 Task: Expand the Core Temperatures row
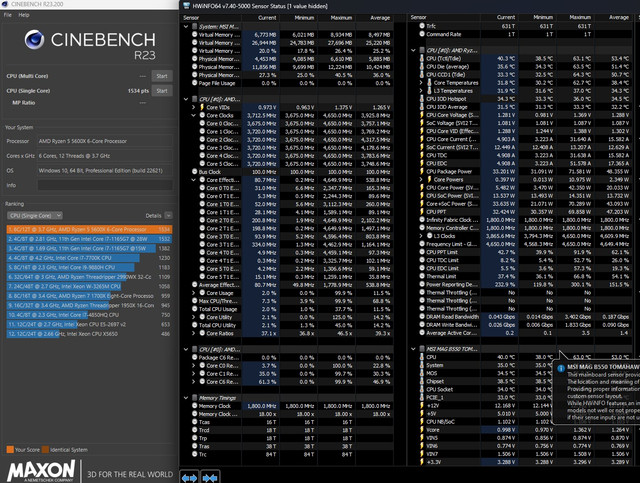tap(421, 83)
